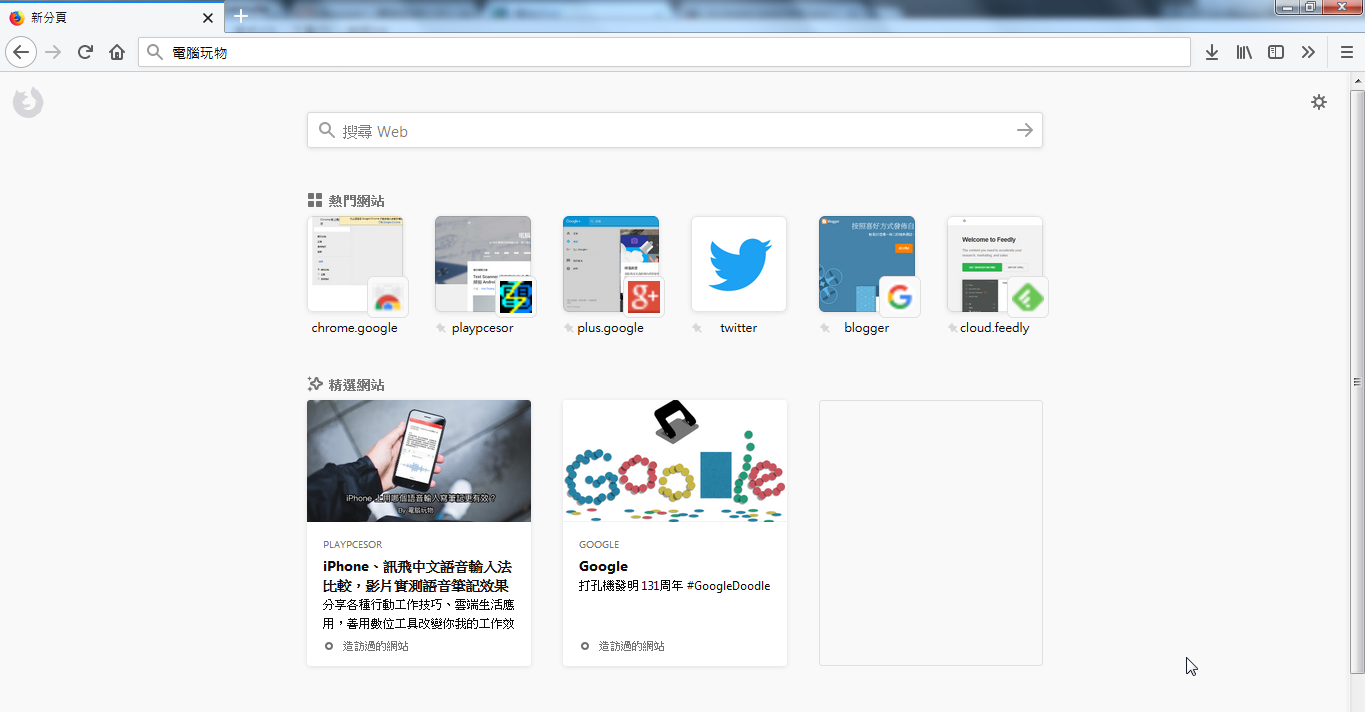The image size is (1365, 712).
Task: Click the playpcesor site label
Action: tap(483, 328)
